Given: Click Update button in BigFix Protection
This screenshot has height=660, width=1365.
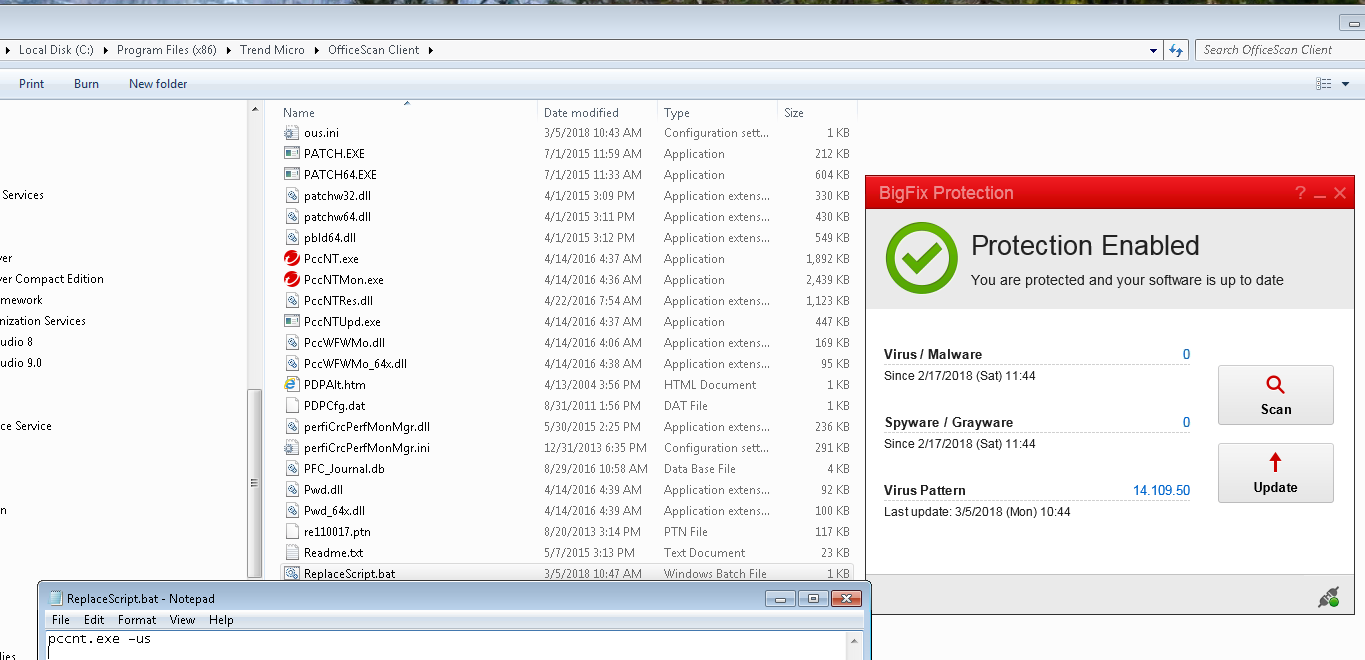Looking at the screenshot, I should (1275, 473).
